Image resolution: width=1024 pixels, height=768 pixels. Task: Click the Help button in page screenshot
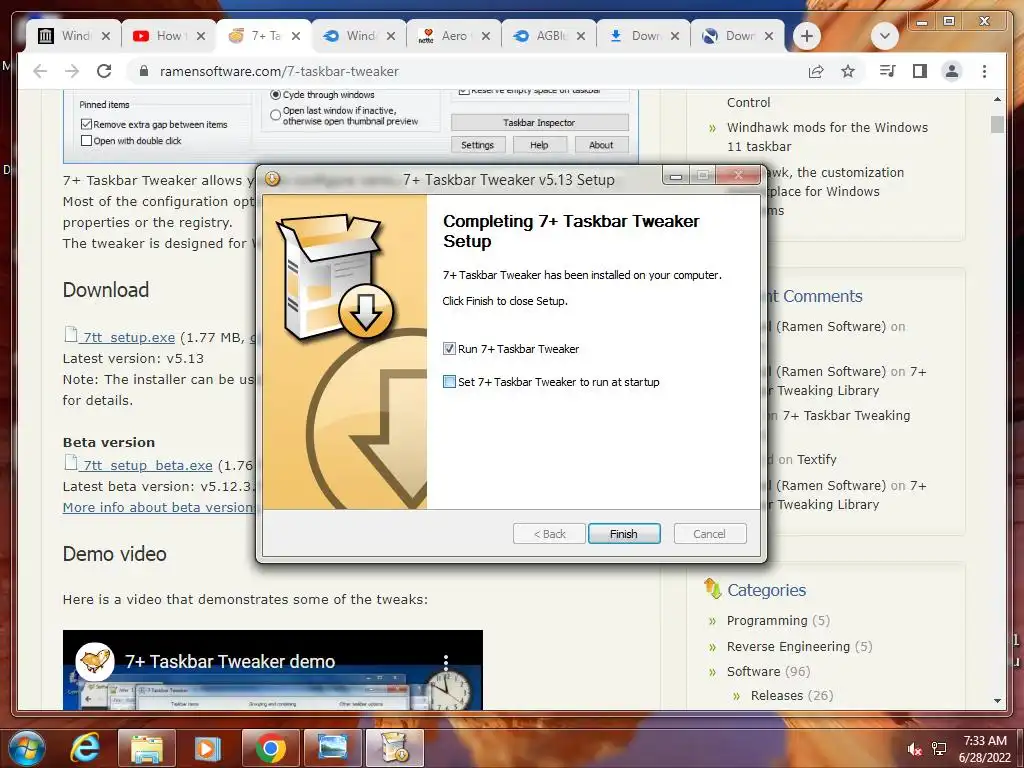(x=539, y=145)
